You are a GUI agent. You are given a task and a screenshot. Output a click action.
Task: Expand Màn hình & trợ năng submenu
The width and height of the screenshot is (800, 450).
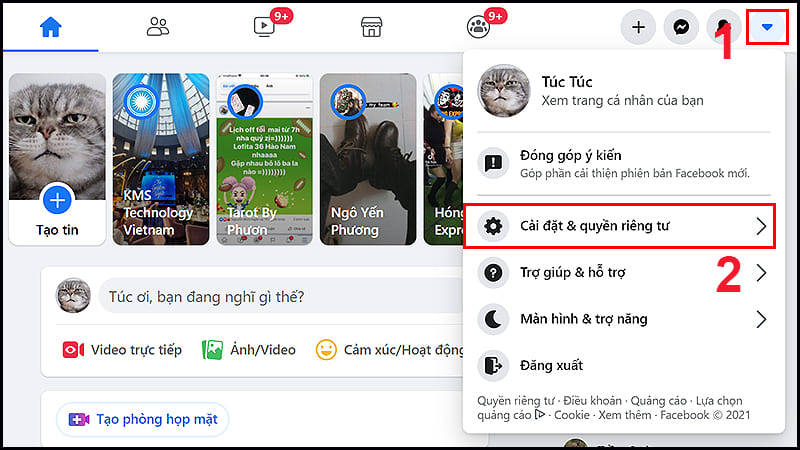620,319
